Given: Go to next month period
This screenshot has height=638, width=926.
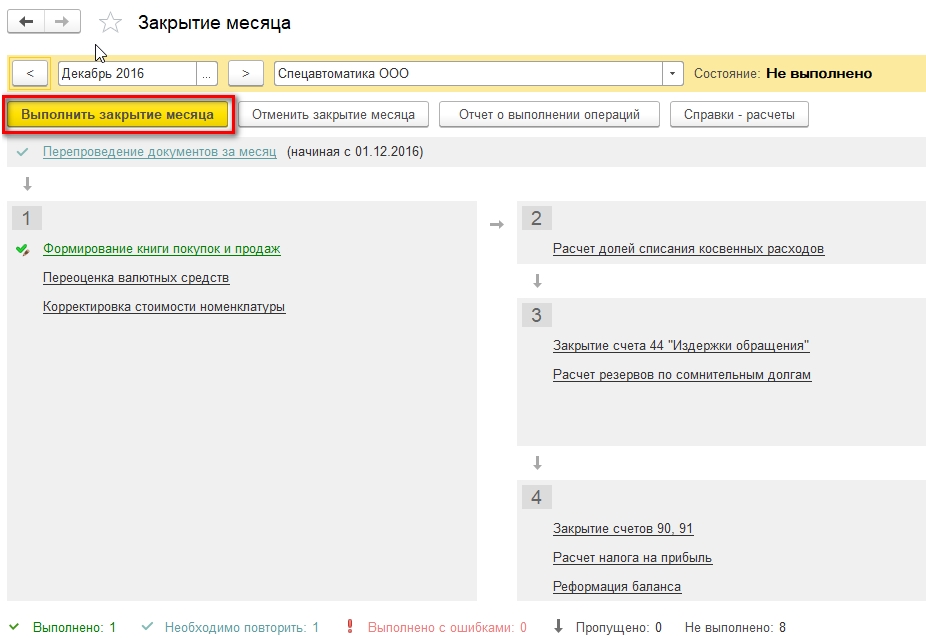Looking at the screenshot, I should pyautogui.click(x=245, y=74).
